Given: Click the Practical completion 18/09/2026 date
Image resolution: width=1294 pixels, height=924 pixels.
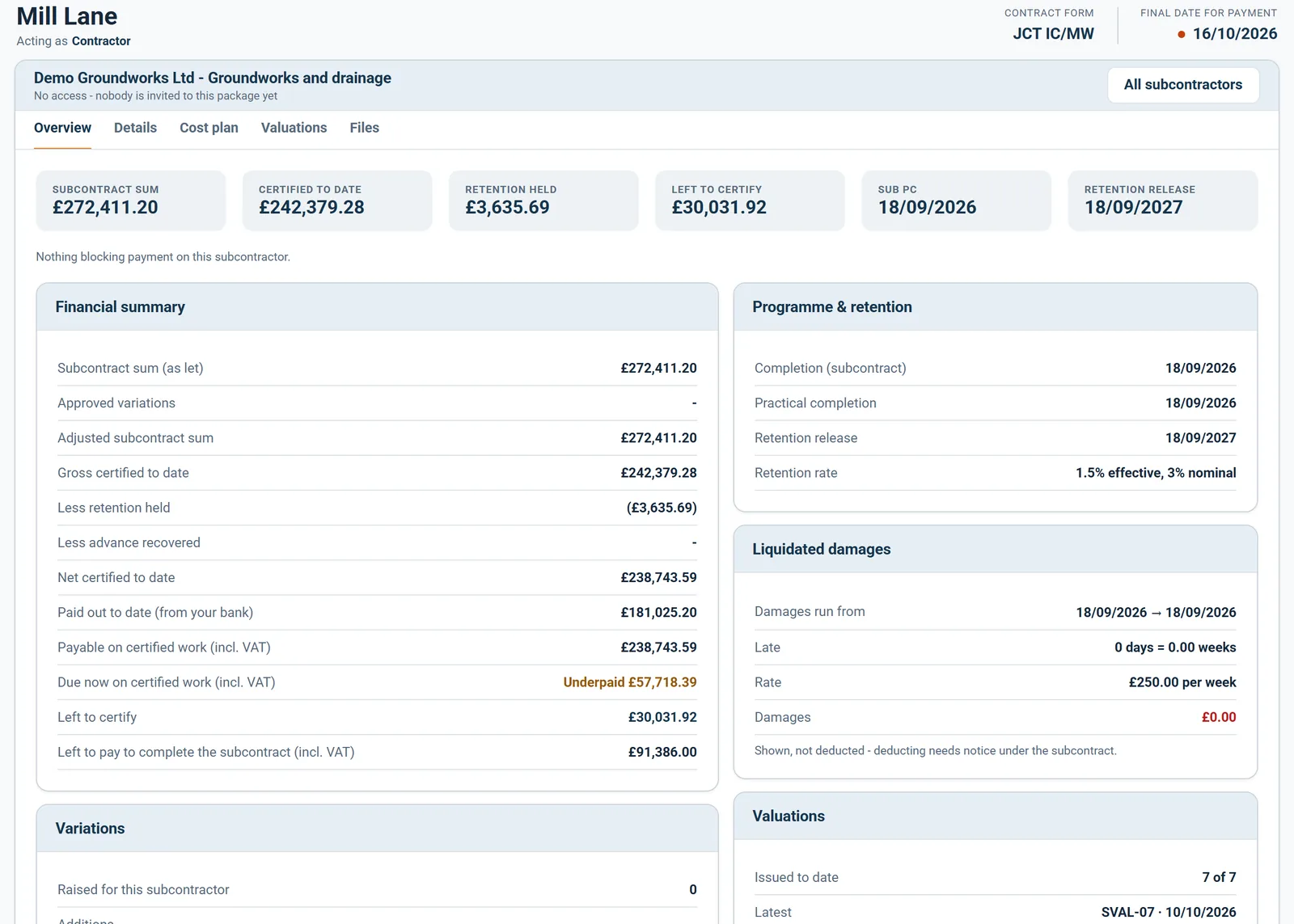Looking at the screenshot, I should (x=1200, y=403).
